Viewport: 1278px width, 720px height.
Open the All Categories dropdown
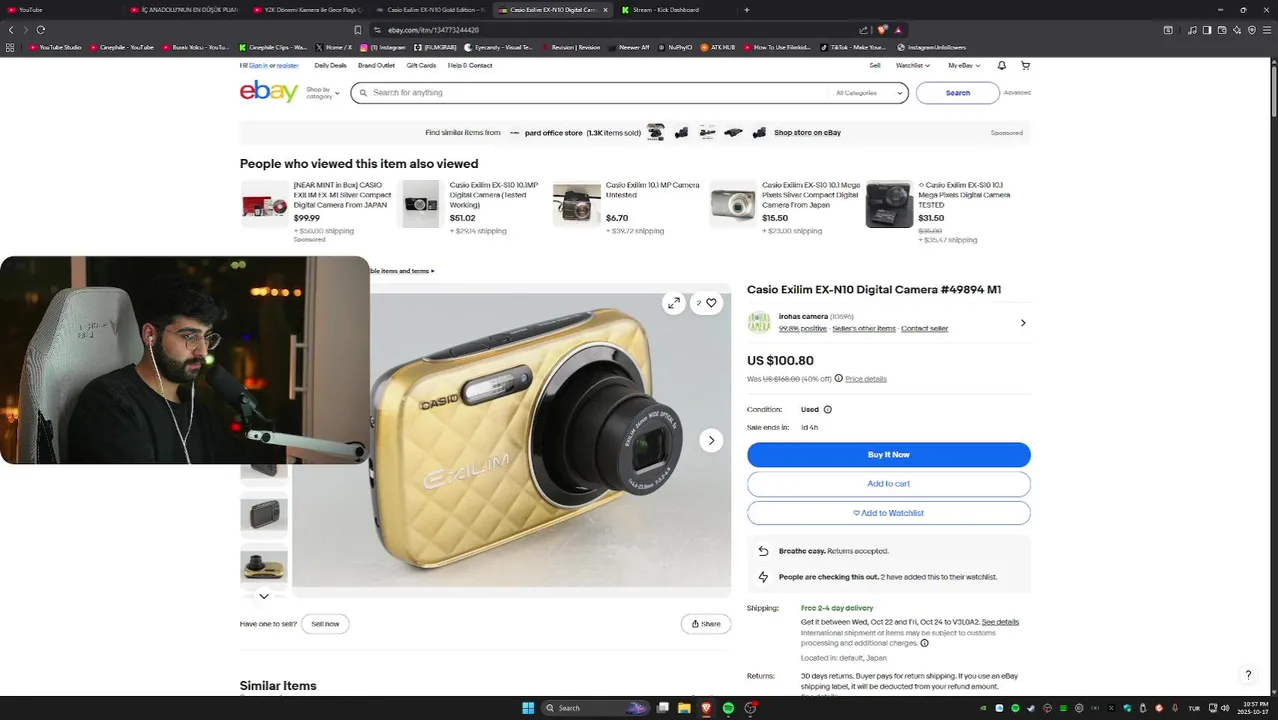[x=869, y=93]
